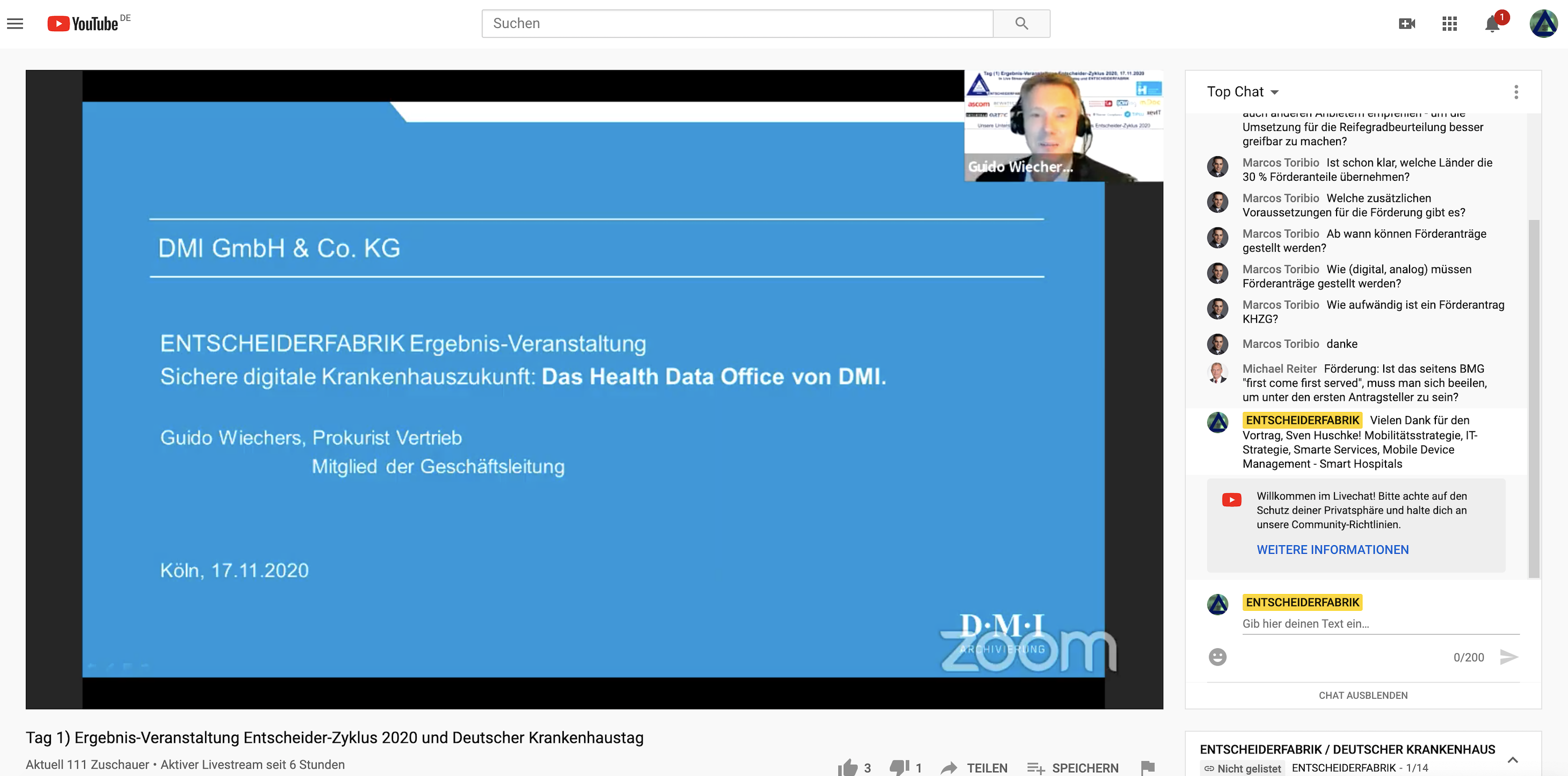
Task: Click the 0/200 character counter
Action: tap(1468, 657)
